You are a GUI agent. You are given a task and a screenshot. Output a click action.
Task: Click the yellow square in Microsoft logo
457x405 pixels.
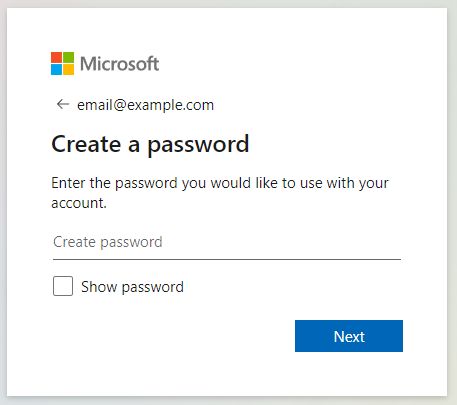click(69, 69)
